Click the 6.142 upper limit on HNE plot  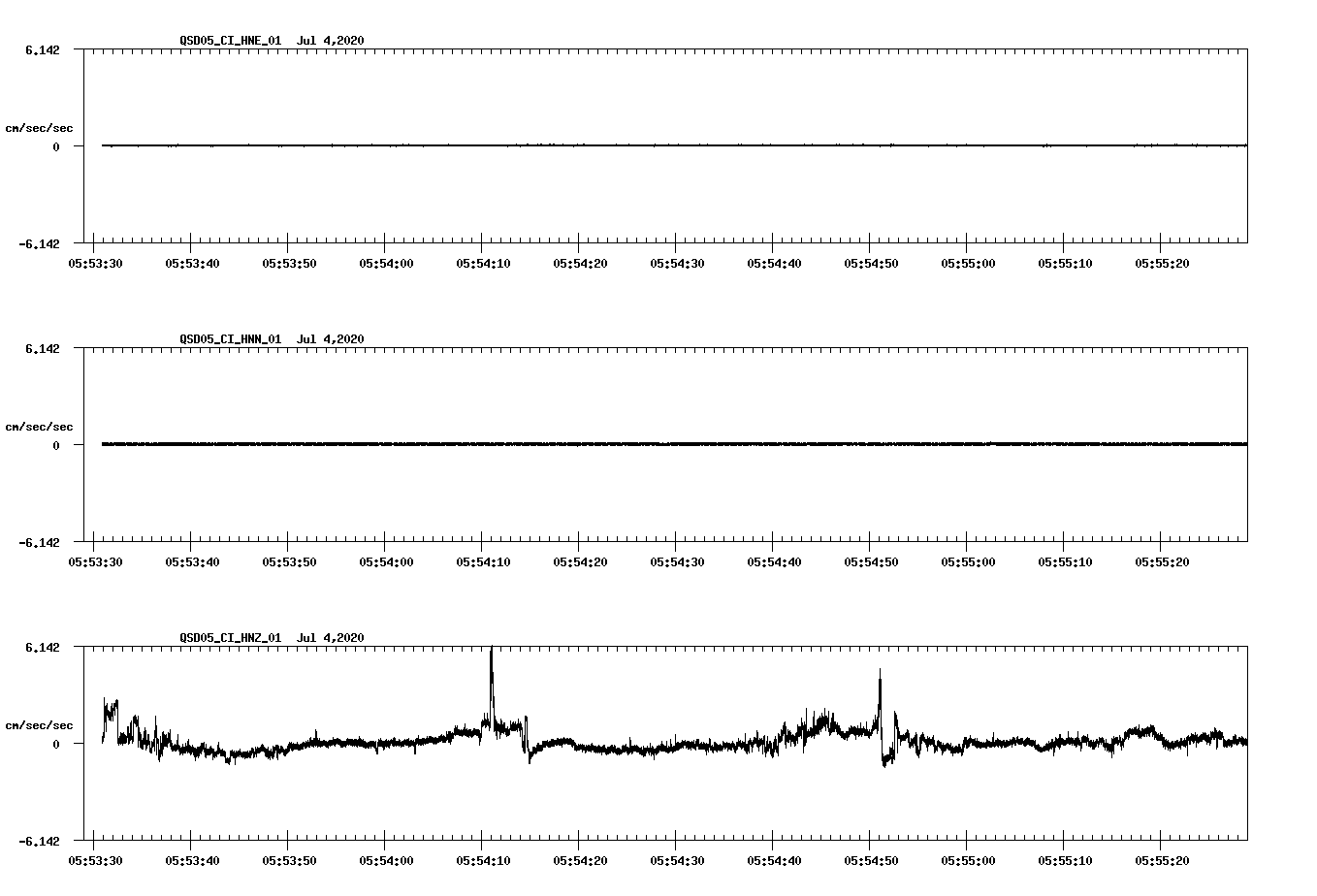pyautogui.click(x=42, y=49)
